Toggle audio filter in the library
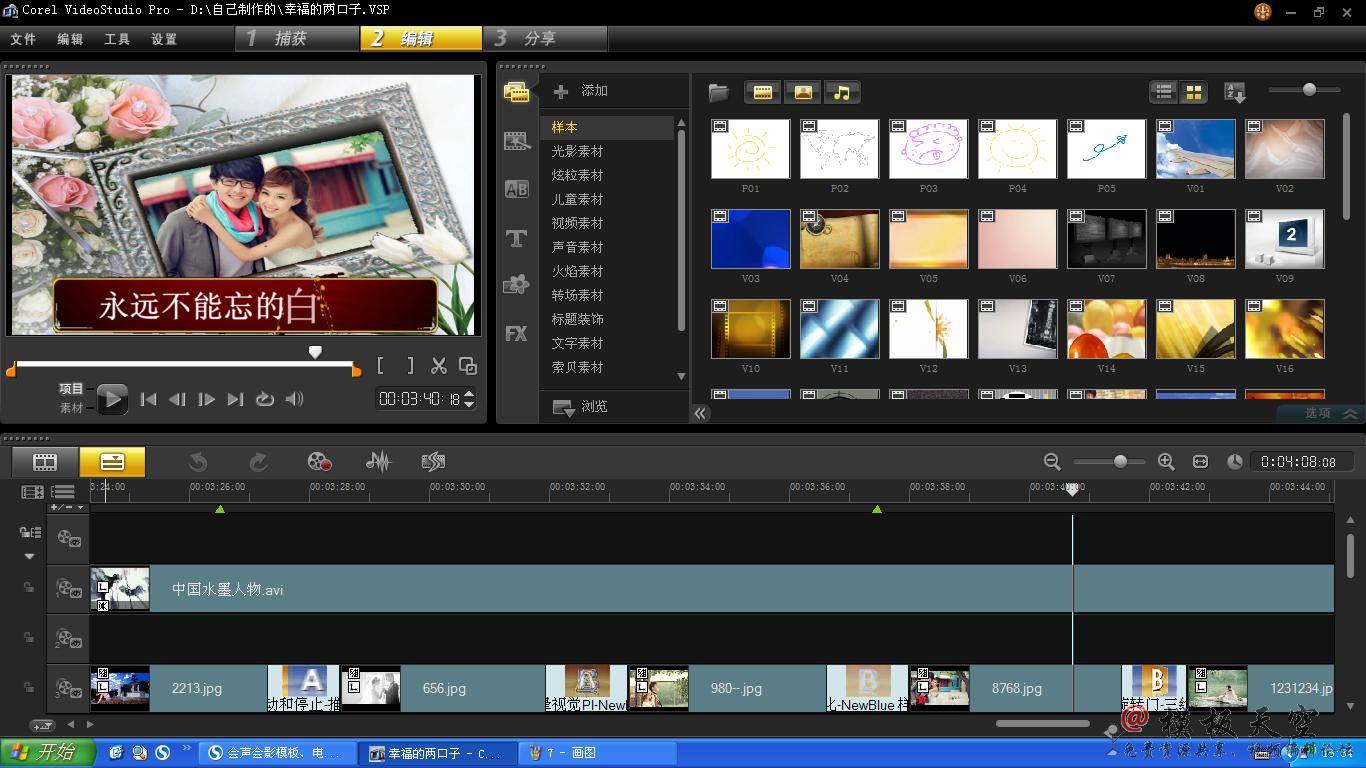1366x768 pixels. click(x=842, y=93)
